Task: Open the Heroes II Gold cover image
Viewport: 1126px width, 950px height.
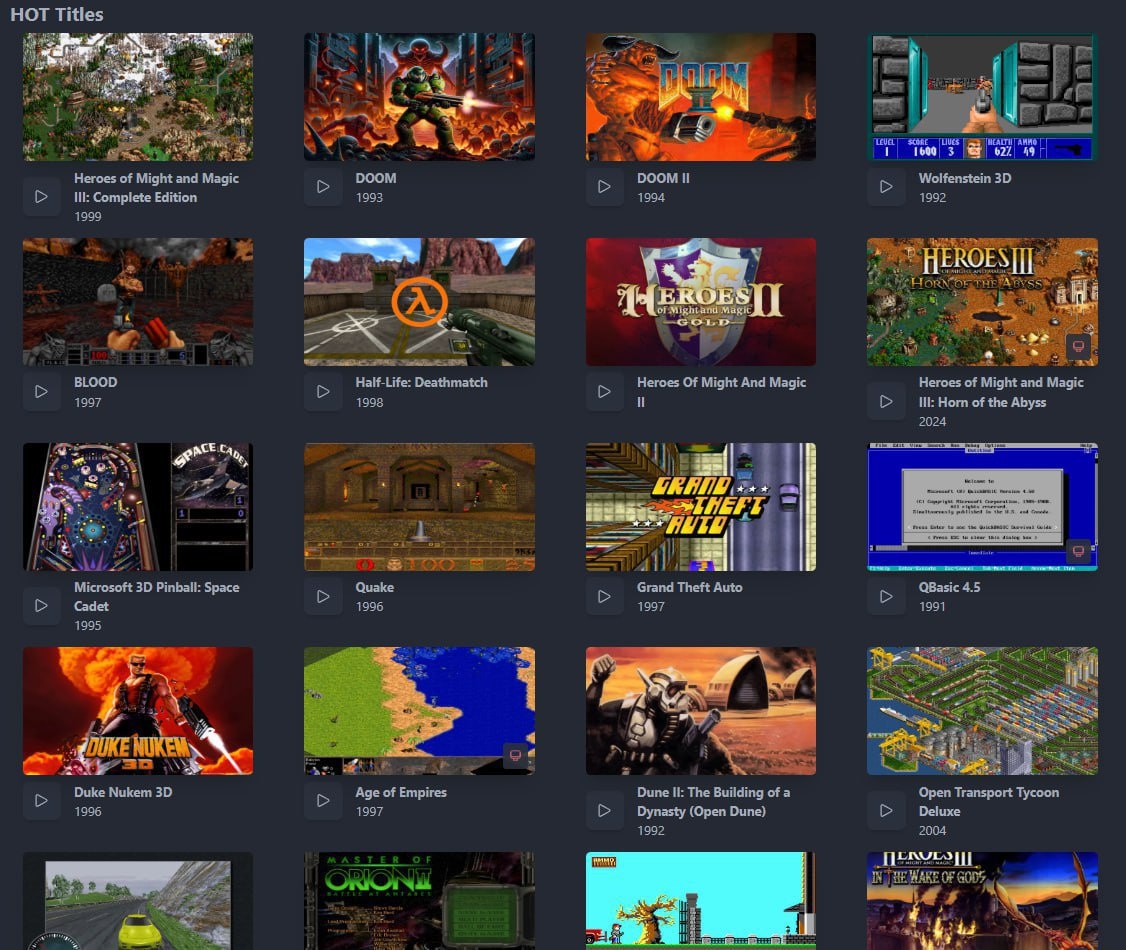Action: click(701, 302)
